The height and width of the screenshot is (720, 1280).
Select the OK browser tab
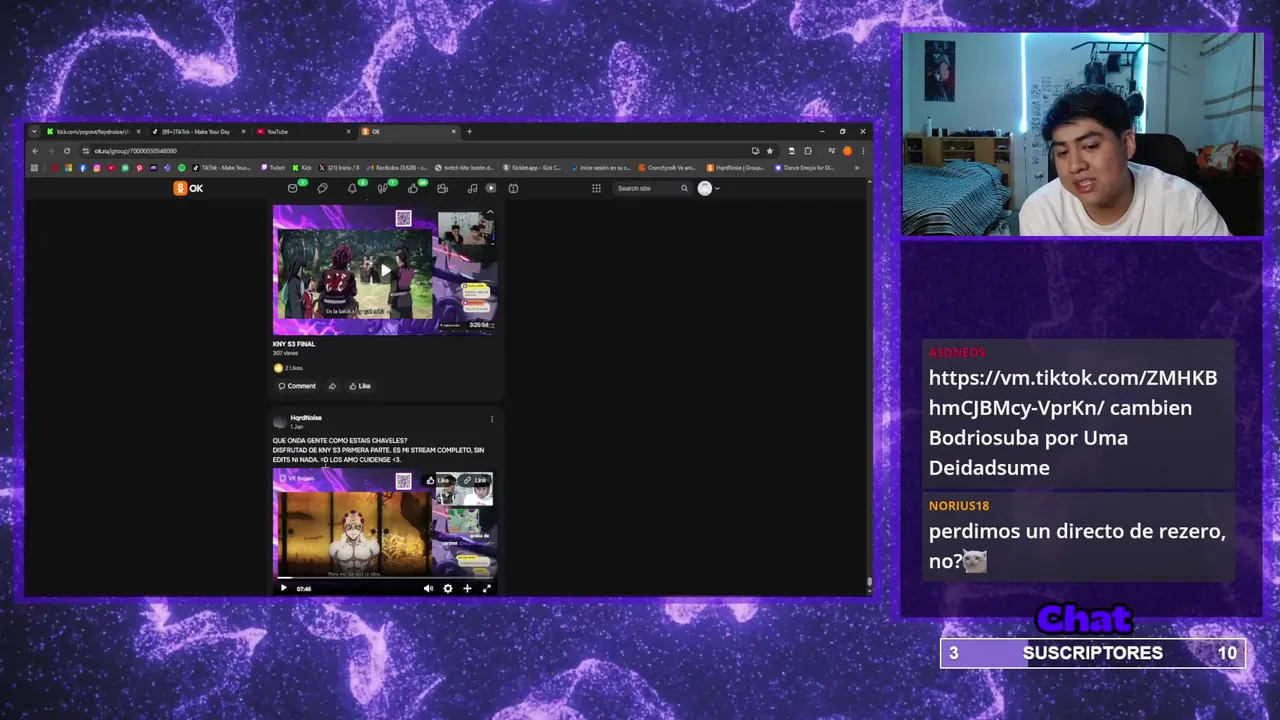[408, 131]
